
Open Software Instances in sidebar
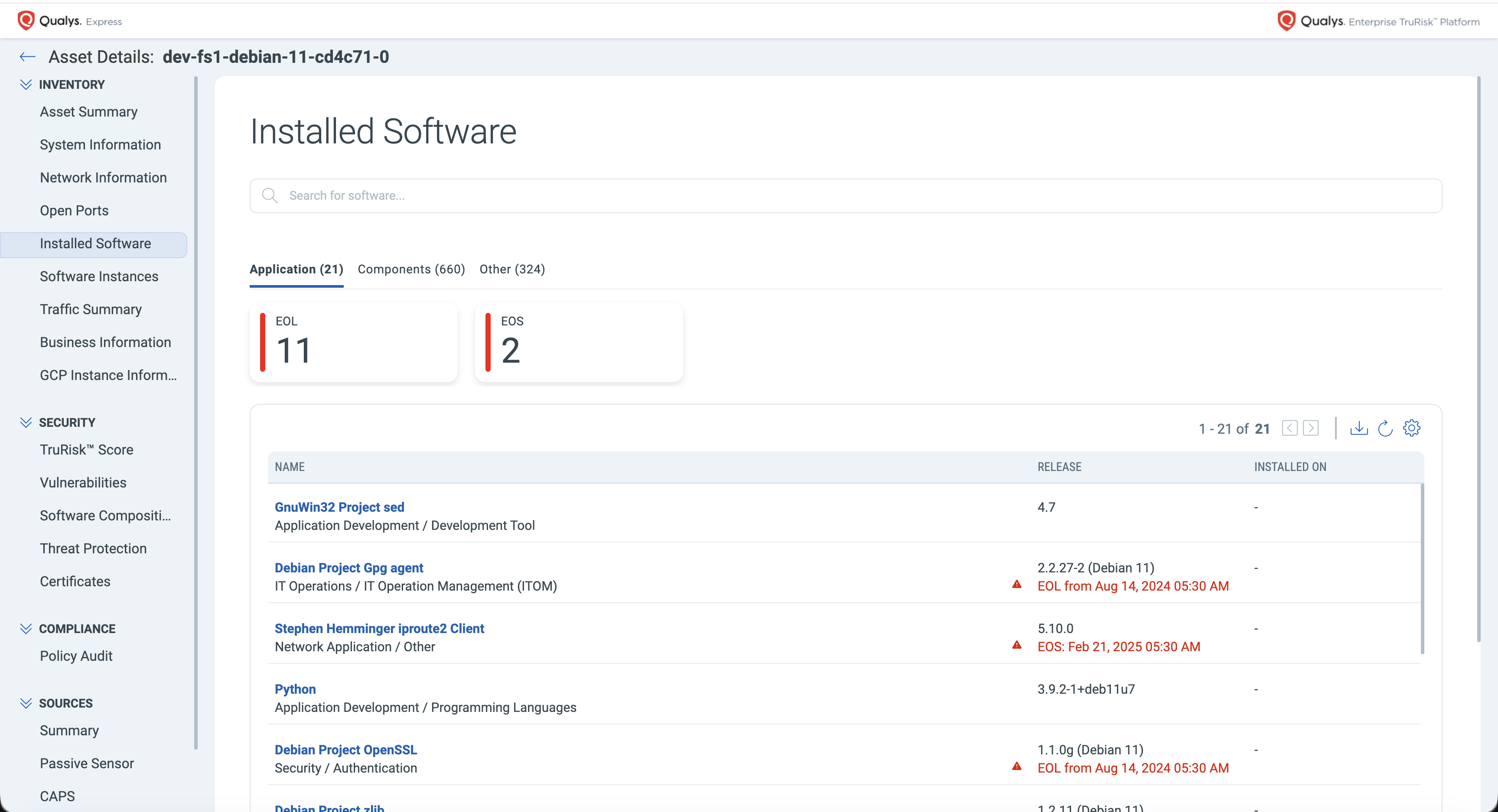99,277
